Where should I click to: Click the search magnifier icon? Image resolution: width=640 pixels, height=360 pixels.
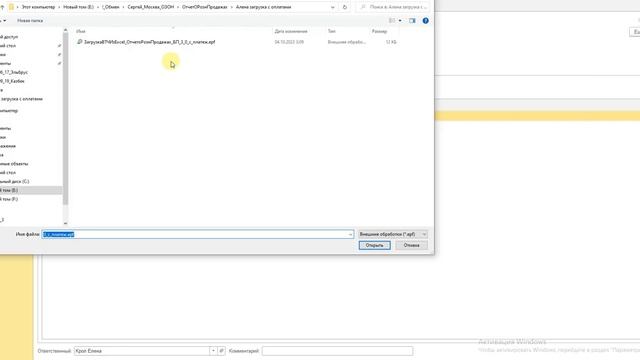coord(363,7)
